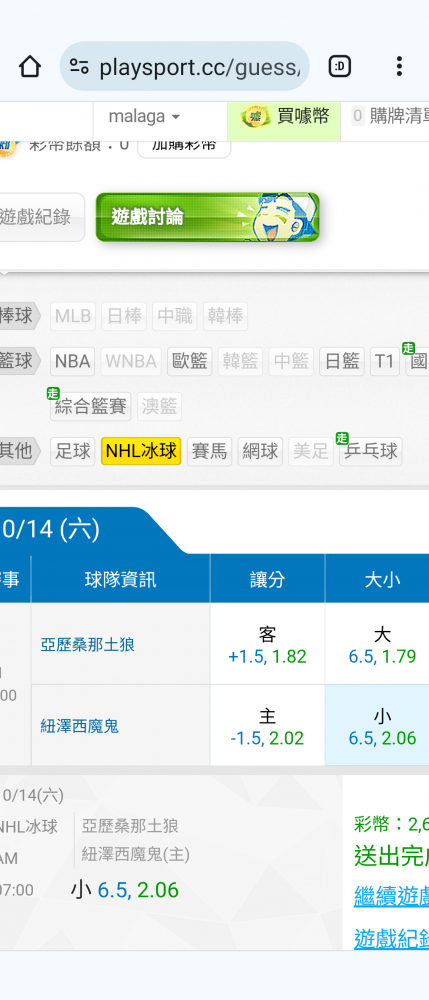The height and width of the screenshot is (1000, 429).
Task: Select the 日棒 league tag
Action: point(124,316)
